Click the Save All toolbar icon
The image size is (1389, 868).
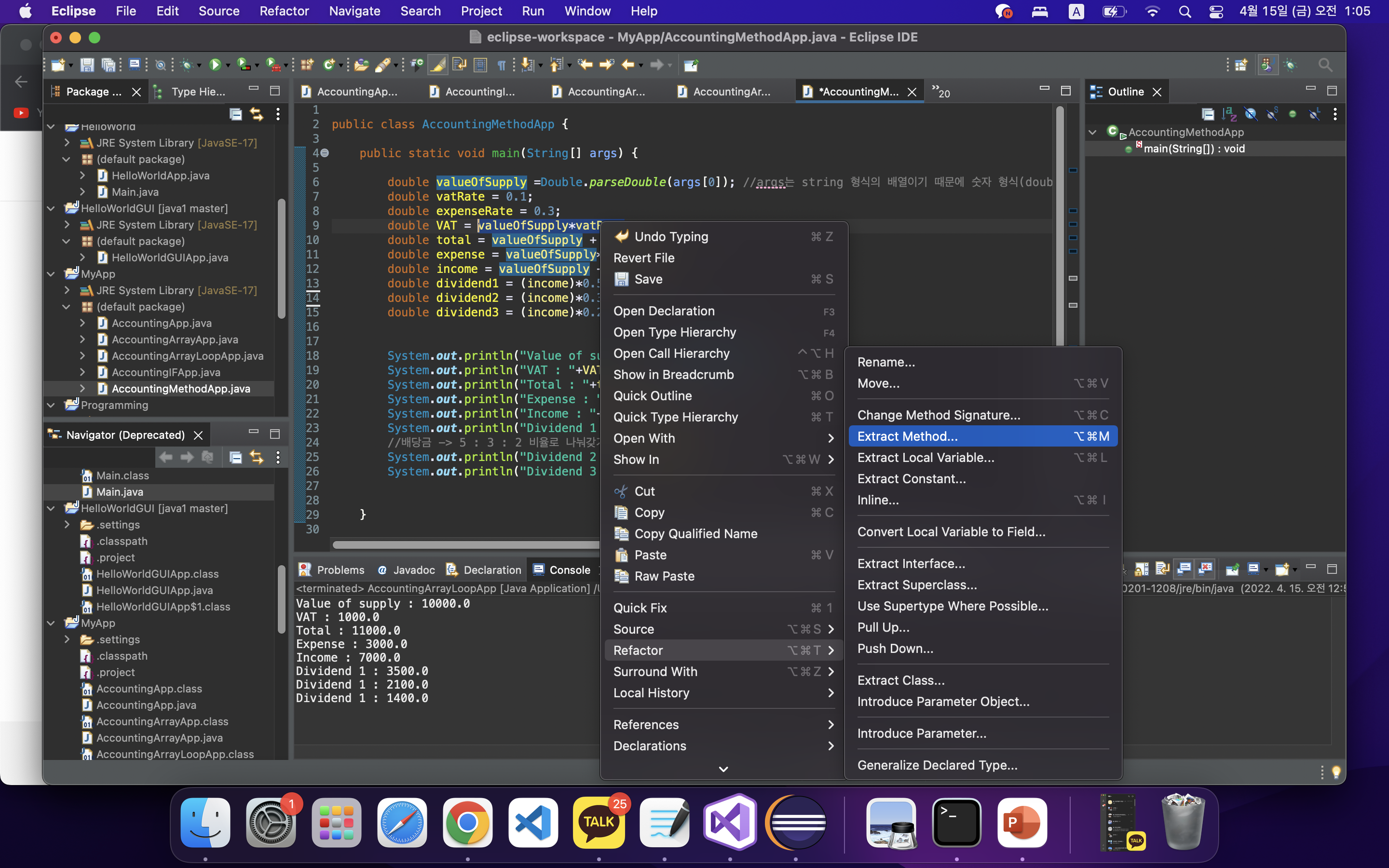[108, 65]
